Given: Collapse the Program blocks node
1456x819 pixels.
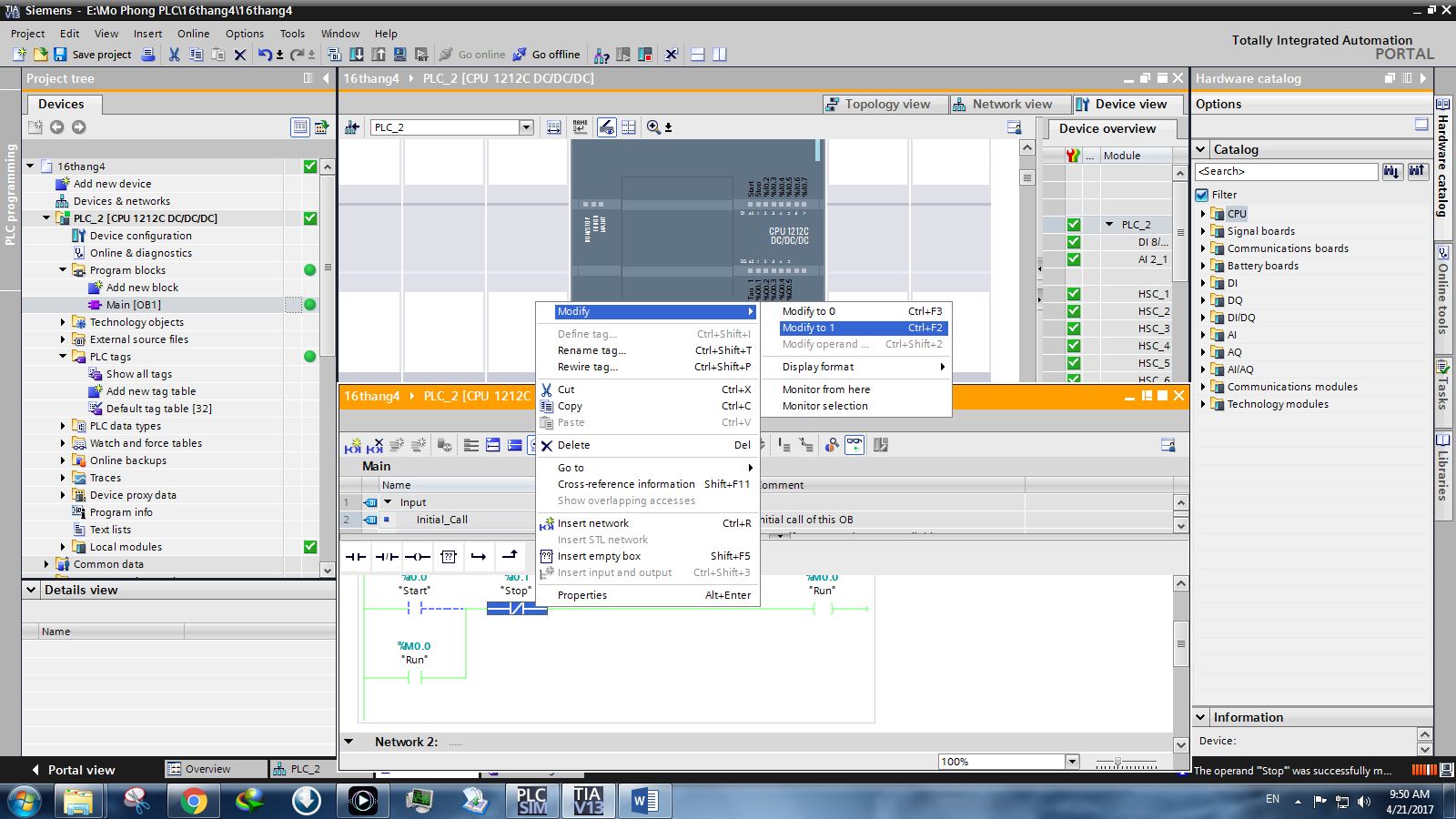Looking at the screenshot, I should (63, 270).
